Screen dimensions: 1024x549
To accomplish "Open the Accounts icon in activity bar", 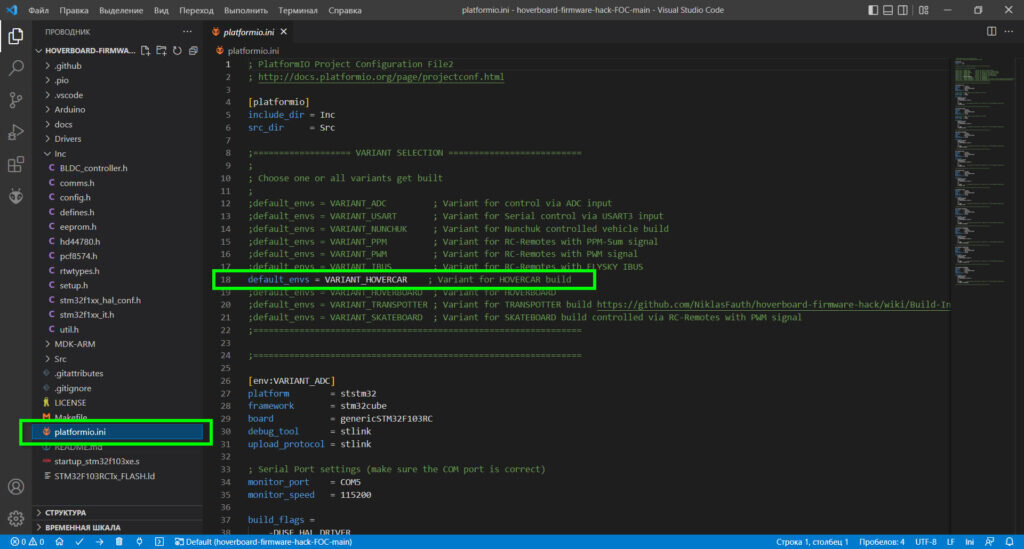I will click(x=16, y=487).
